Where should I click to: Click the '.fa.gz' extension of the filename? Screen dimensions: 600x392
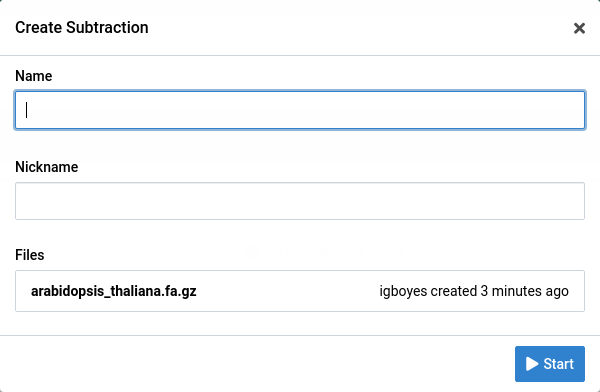pos(180,291)
